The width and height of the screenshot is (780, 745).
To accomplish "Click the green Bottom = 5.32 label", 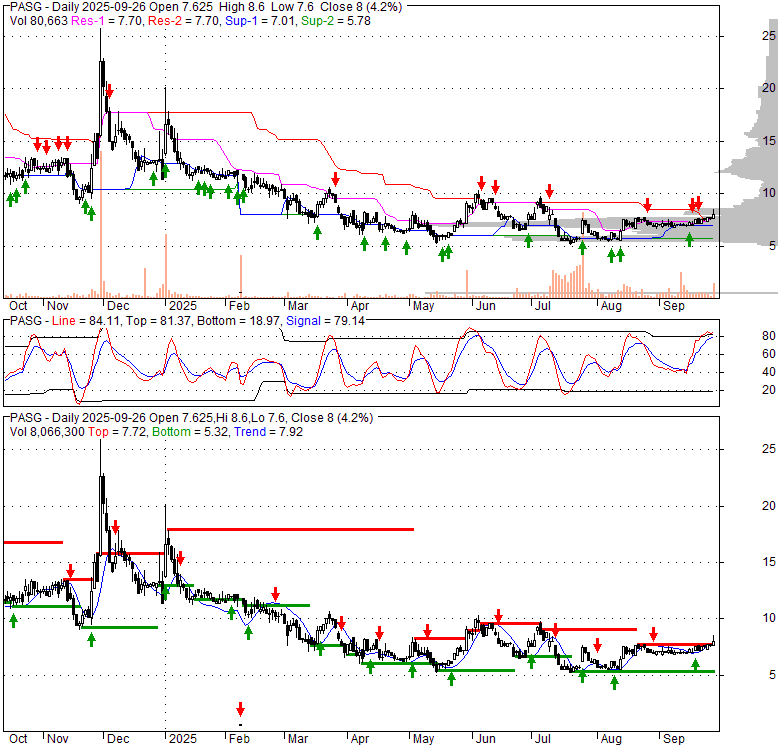I will point(191,432).
